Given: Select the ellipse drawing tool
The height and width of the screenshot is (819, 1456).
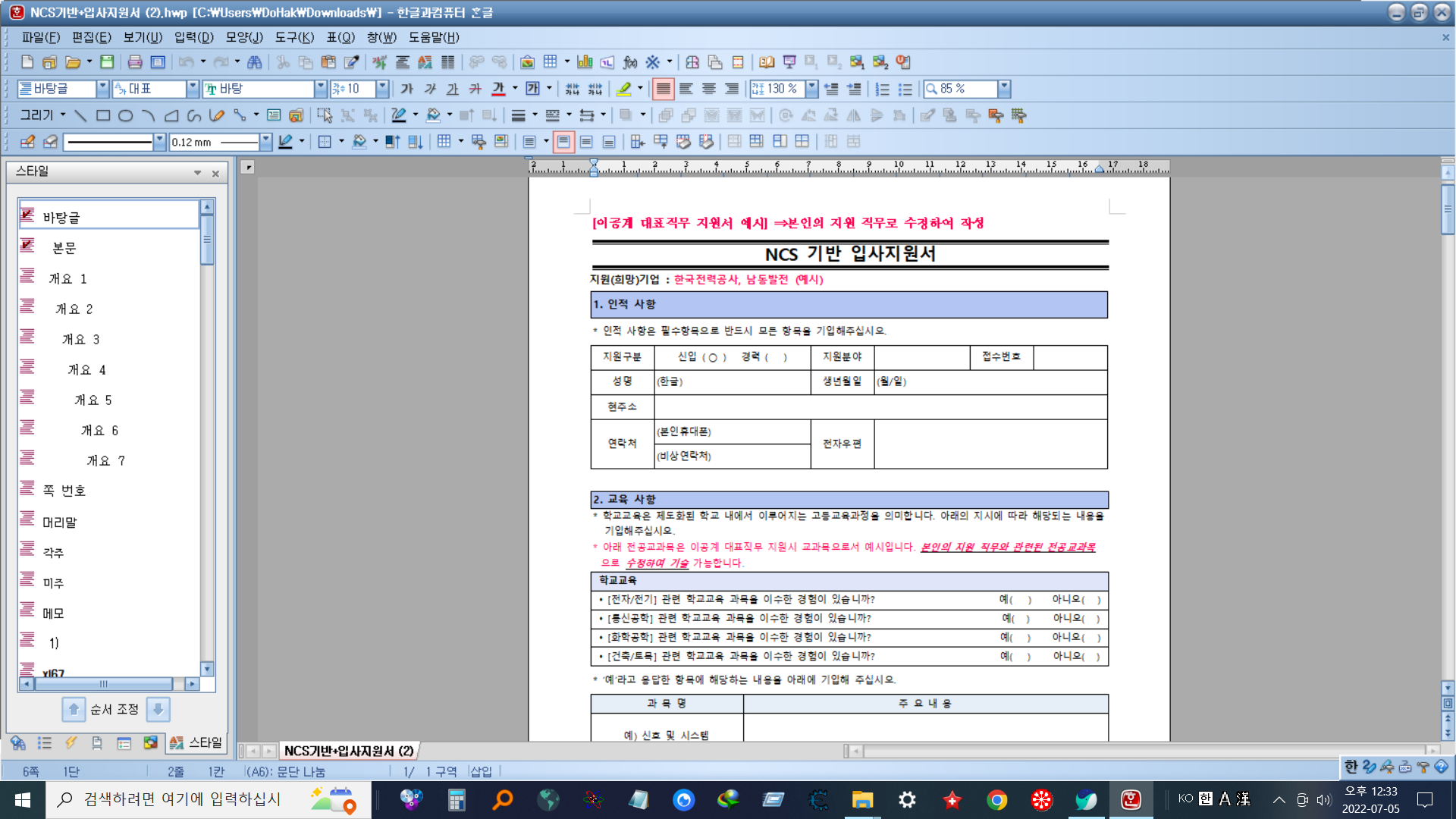Looking at the screenshot, I should [x=126, y=115].
